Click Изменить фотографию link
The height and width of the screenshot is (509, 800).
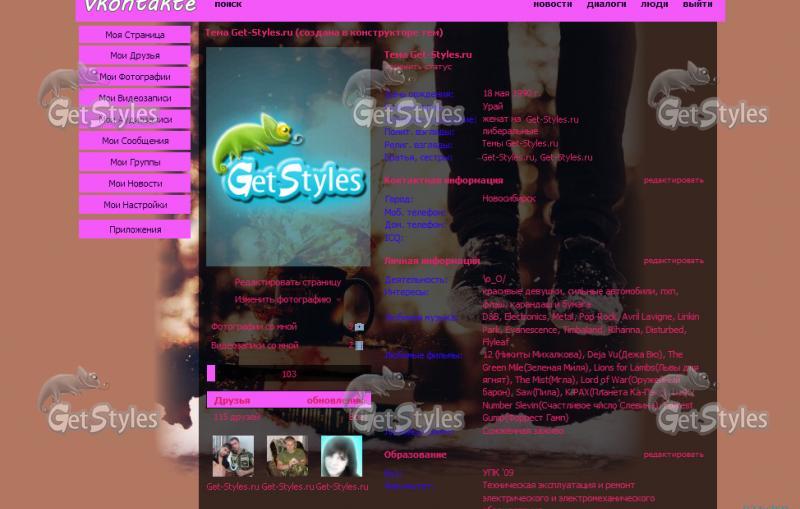point(282,299)
